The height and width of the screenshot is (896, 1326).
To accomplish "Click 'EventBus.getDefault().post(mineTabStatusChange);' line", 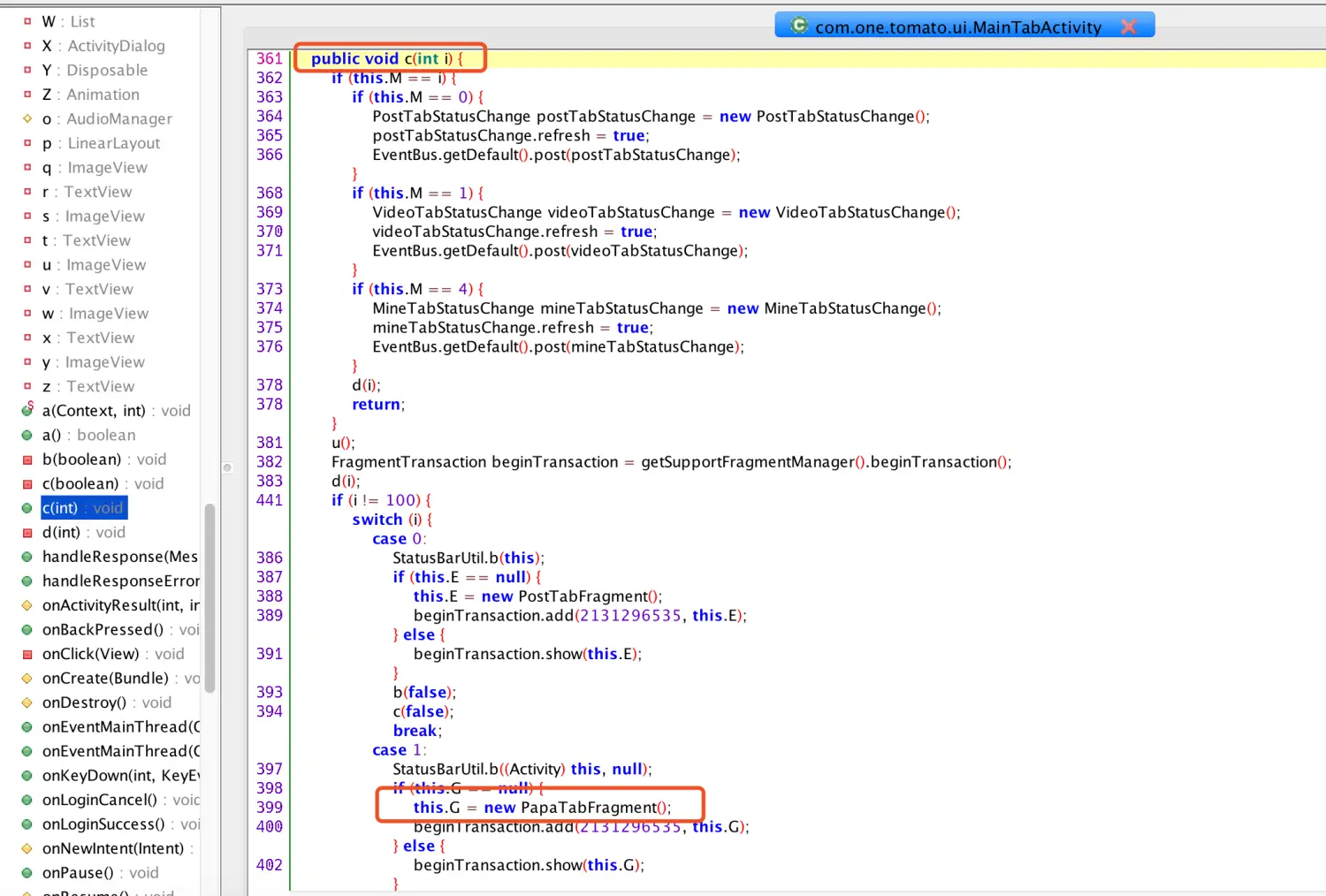I will tap(559, 346).
